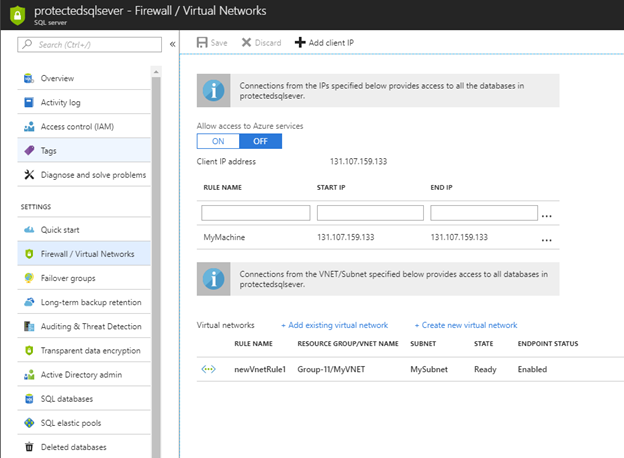The image size is (624, 458).
Task: Click the Overview icon in sidebar
Action: tap(29, 78)
